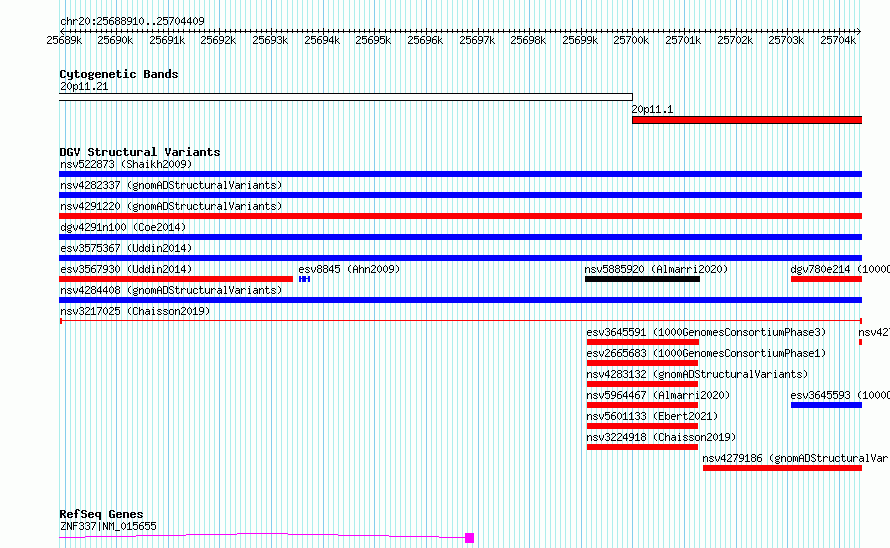Screen dimensions: 890x548
Task: Select the black nsv5885920 (Almarri2020) bar
Action: click(x=642, y=279)
